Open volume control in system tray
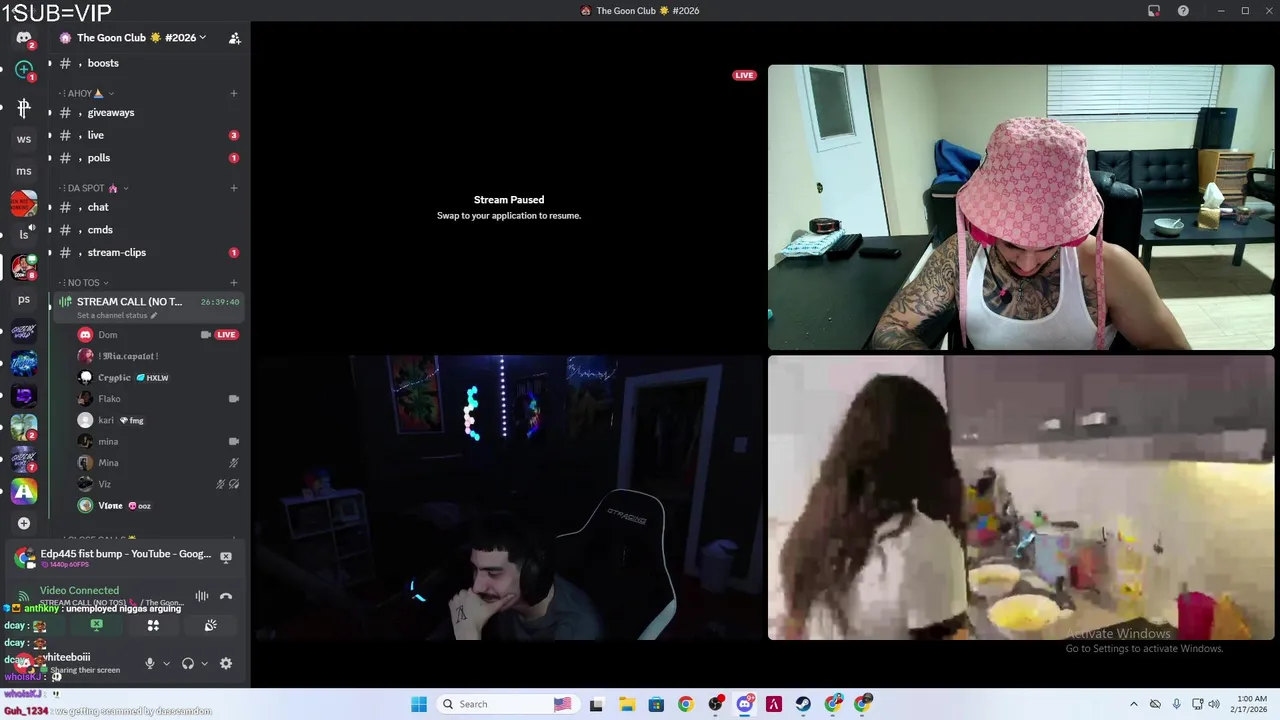This screenshot has height=720, width=1280. (x=1215, y=704)
